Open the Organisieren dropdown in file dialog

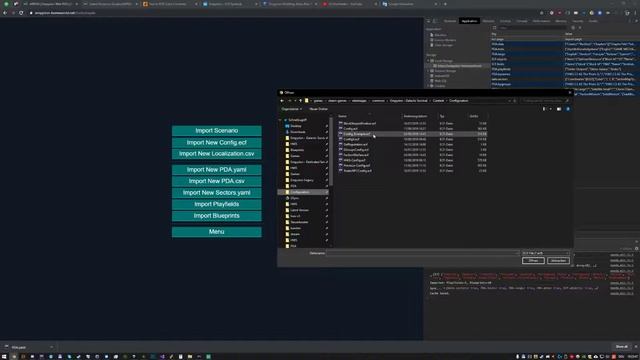(x=291, y=109)
